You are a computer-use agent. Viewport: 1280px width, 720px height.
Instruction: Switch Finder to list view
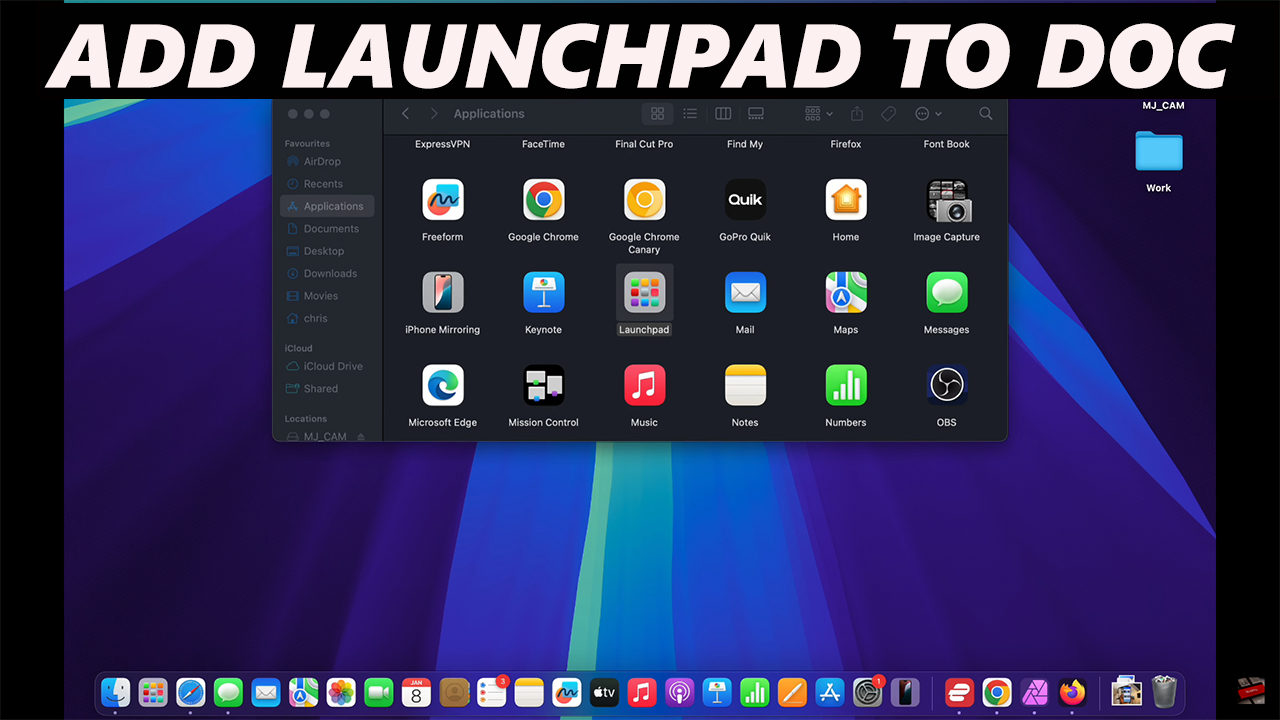click(690, 114)
